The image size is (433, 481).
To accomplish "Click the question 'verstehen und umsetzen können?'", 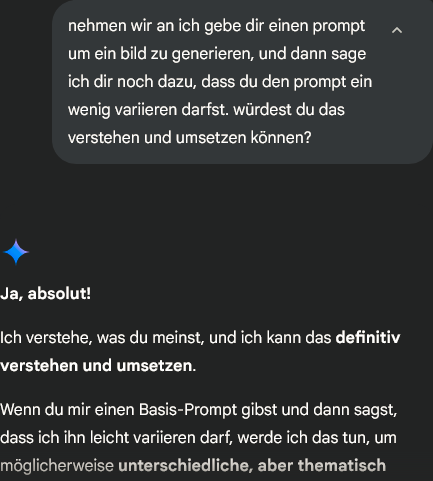I will pos(189,138).
